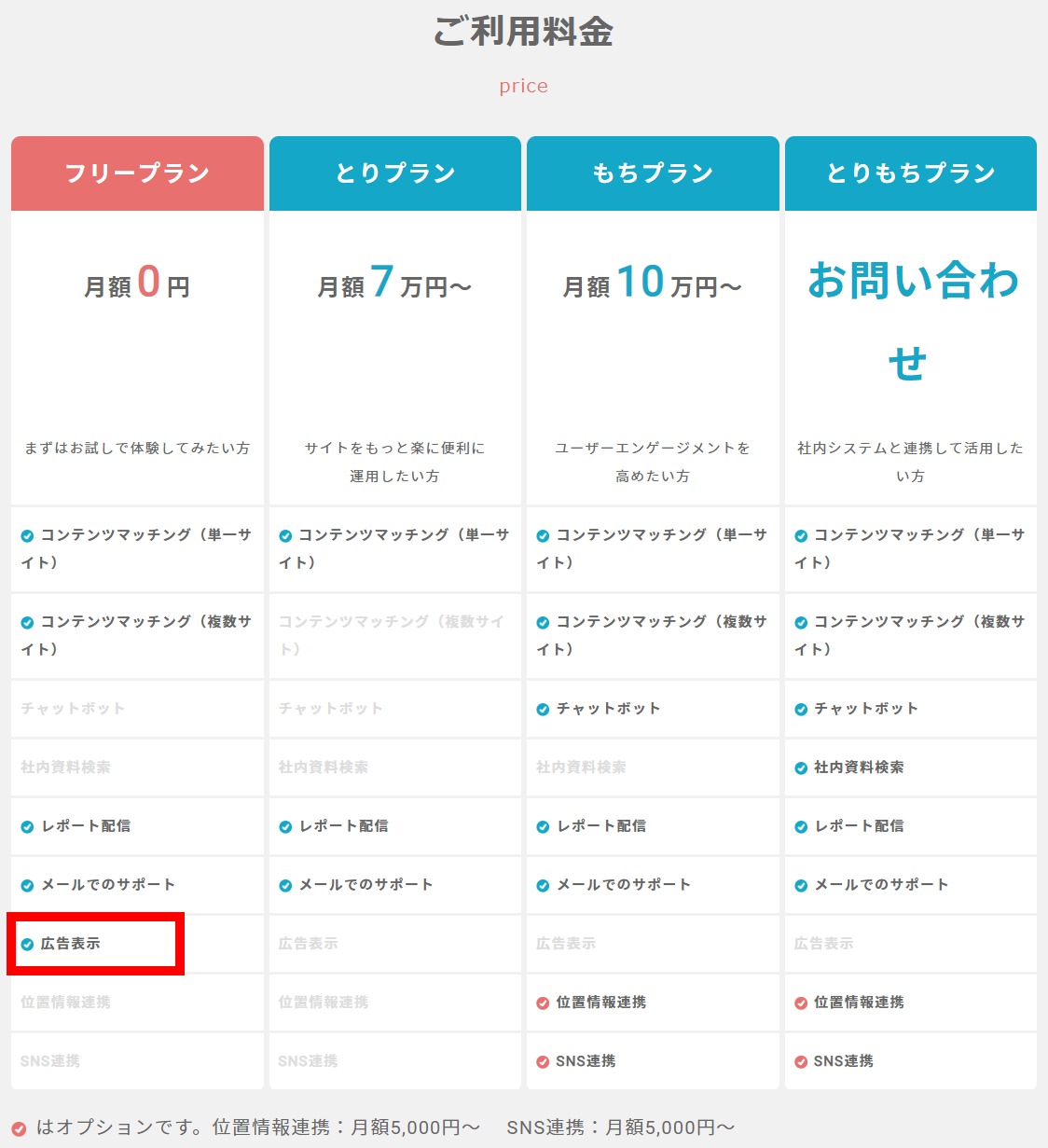Click the check icon beside 広告表示 in フリープラン

[x=27, y=945]
